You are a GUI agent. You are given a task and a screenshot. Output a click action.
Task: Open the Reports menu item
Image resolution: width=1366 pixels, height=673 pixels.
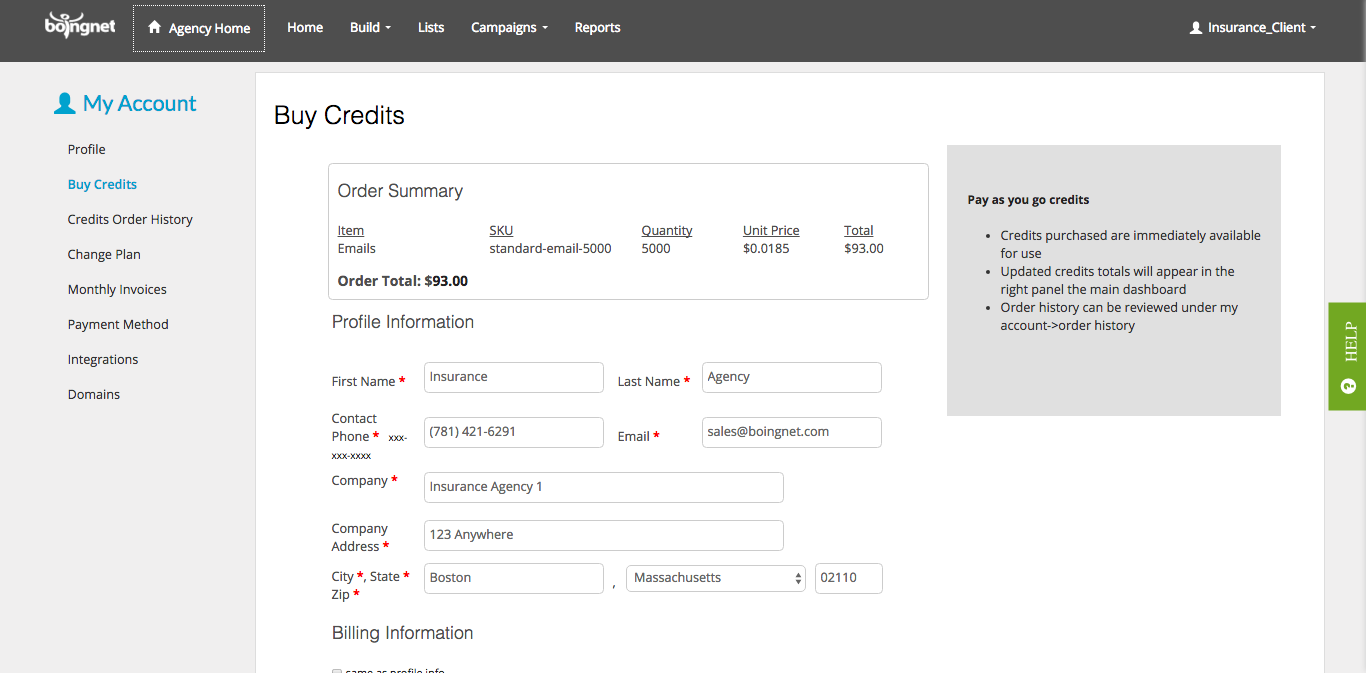(x=598, y=28)
